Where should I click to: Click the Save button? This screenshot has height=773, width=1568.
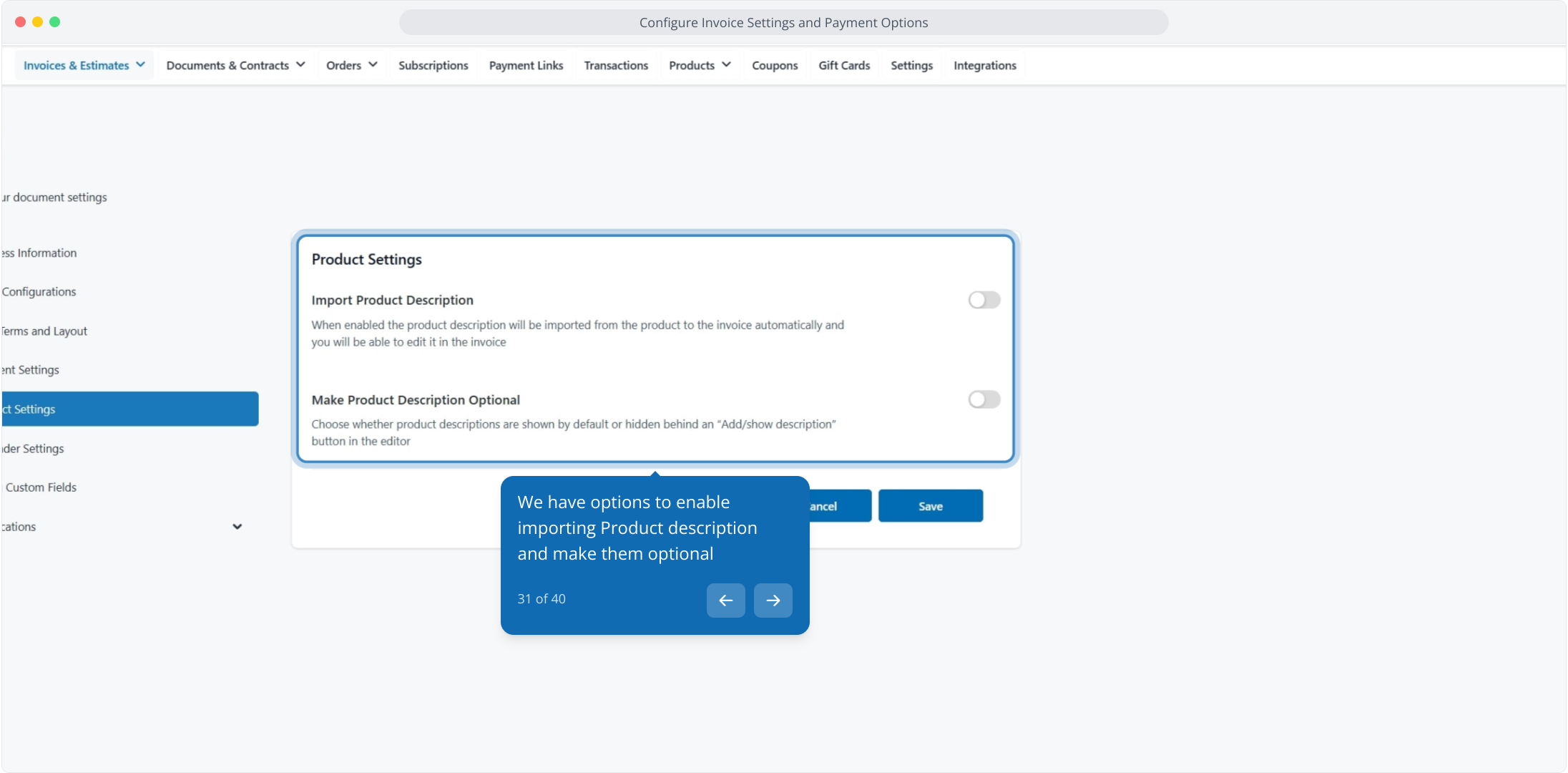pyautogui.click(x=930, y=506)
